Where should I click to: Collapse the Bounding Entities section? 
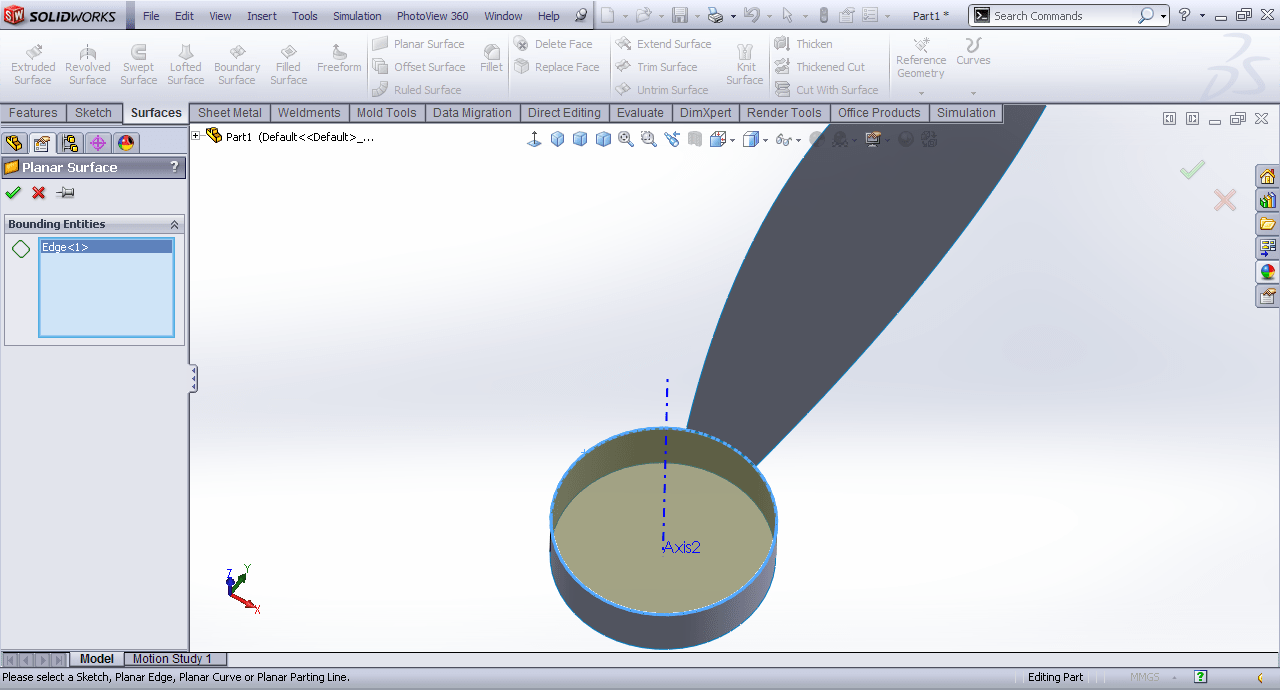click(174, 225)
